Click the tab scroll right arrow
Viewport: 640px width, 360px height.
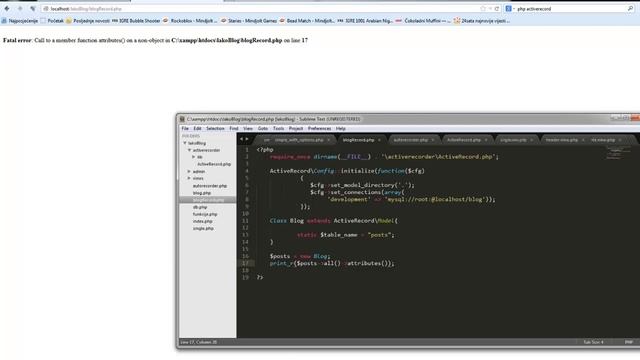(x=247, y=139)
